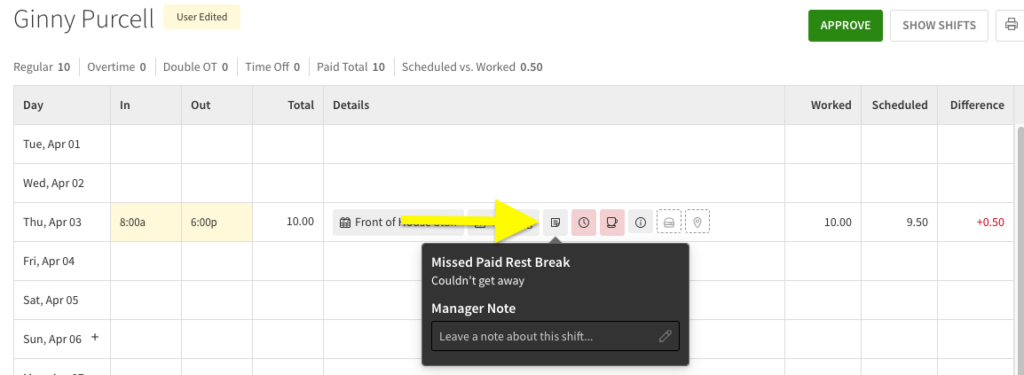Approve the timesheet
This screenshot has width=1024, height=375.
click(845, 25)
